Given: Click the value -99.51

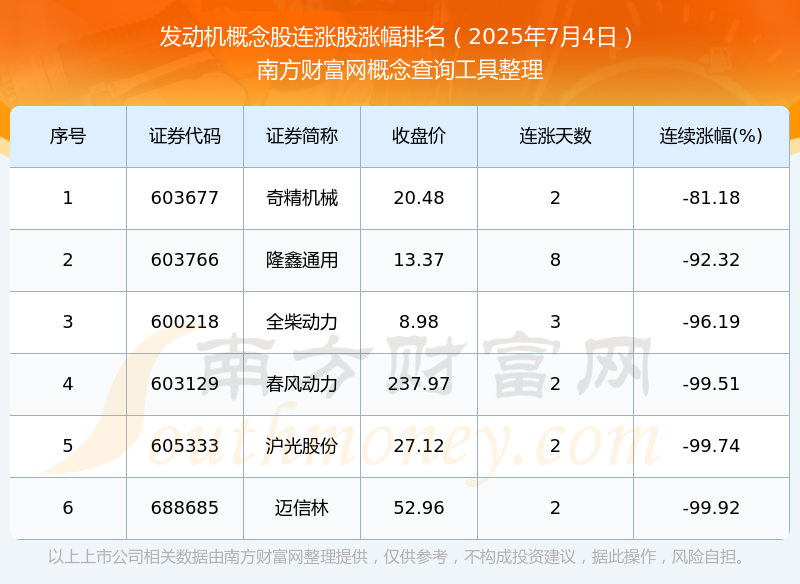Looking at the screenshot, I should tap(711, 384).
